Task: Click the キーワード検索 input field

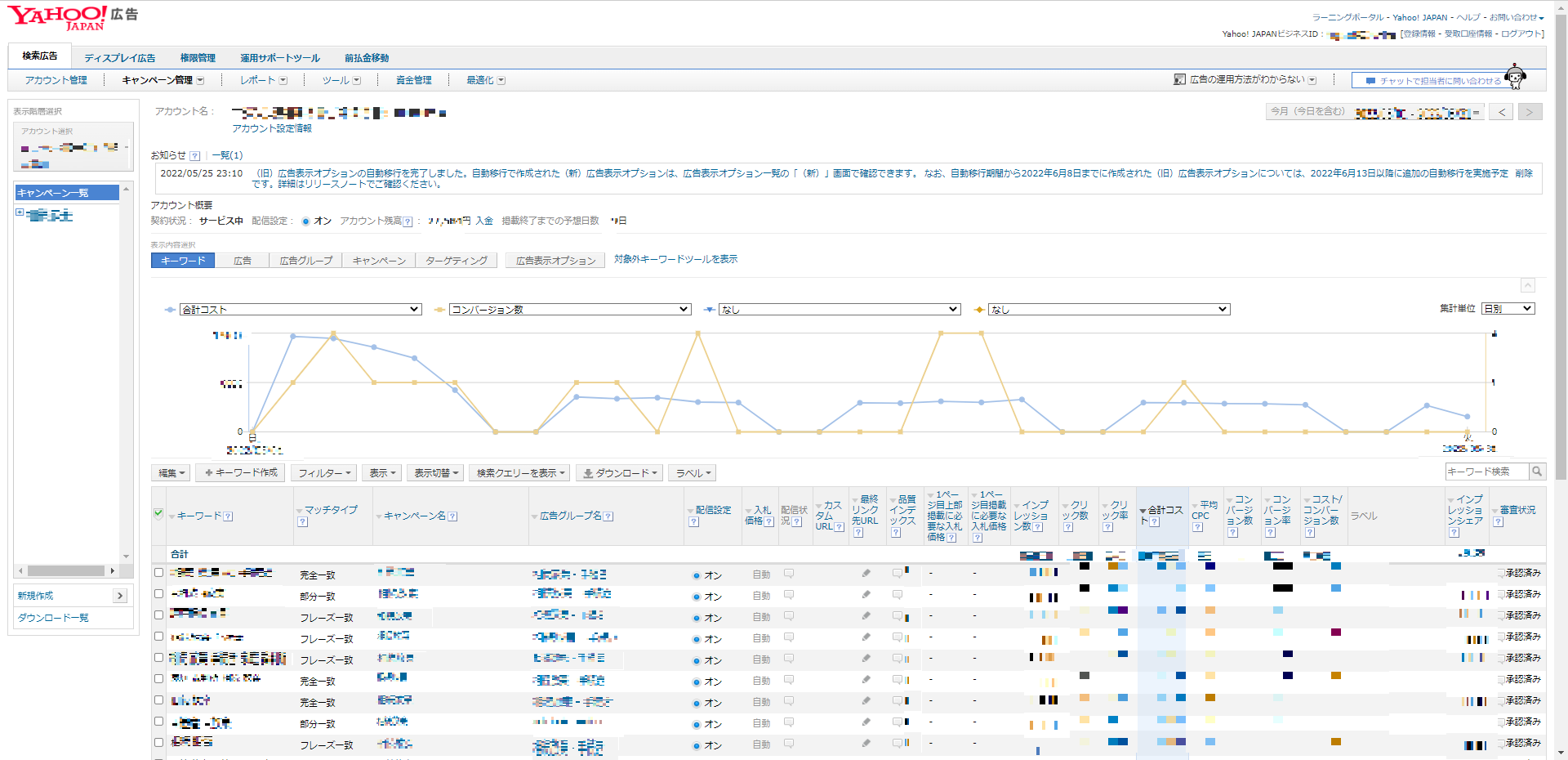Action: 1487,472
